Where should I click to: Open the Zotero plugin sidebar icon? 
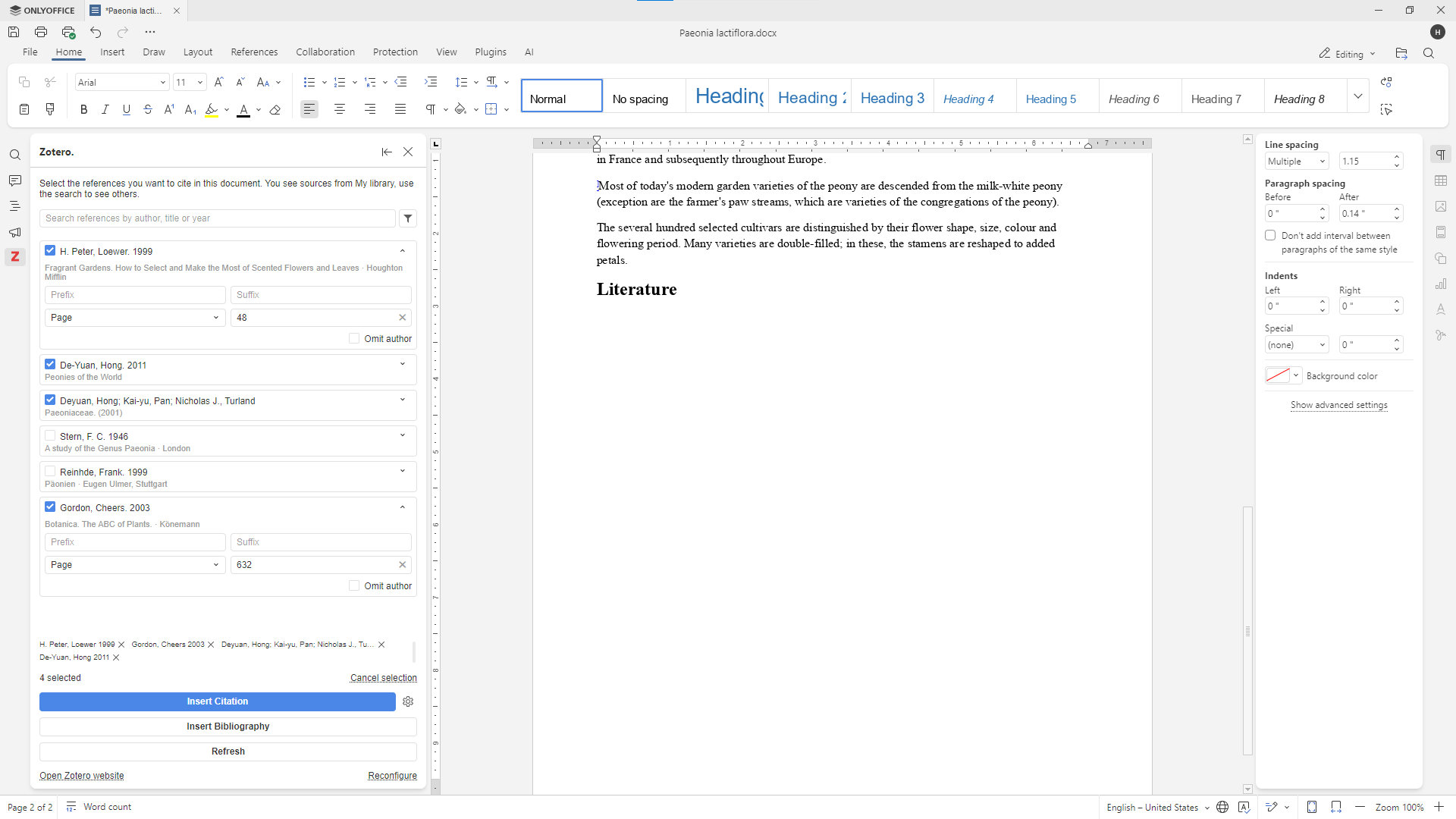[15, 257]
